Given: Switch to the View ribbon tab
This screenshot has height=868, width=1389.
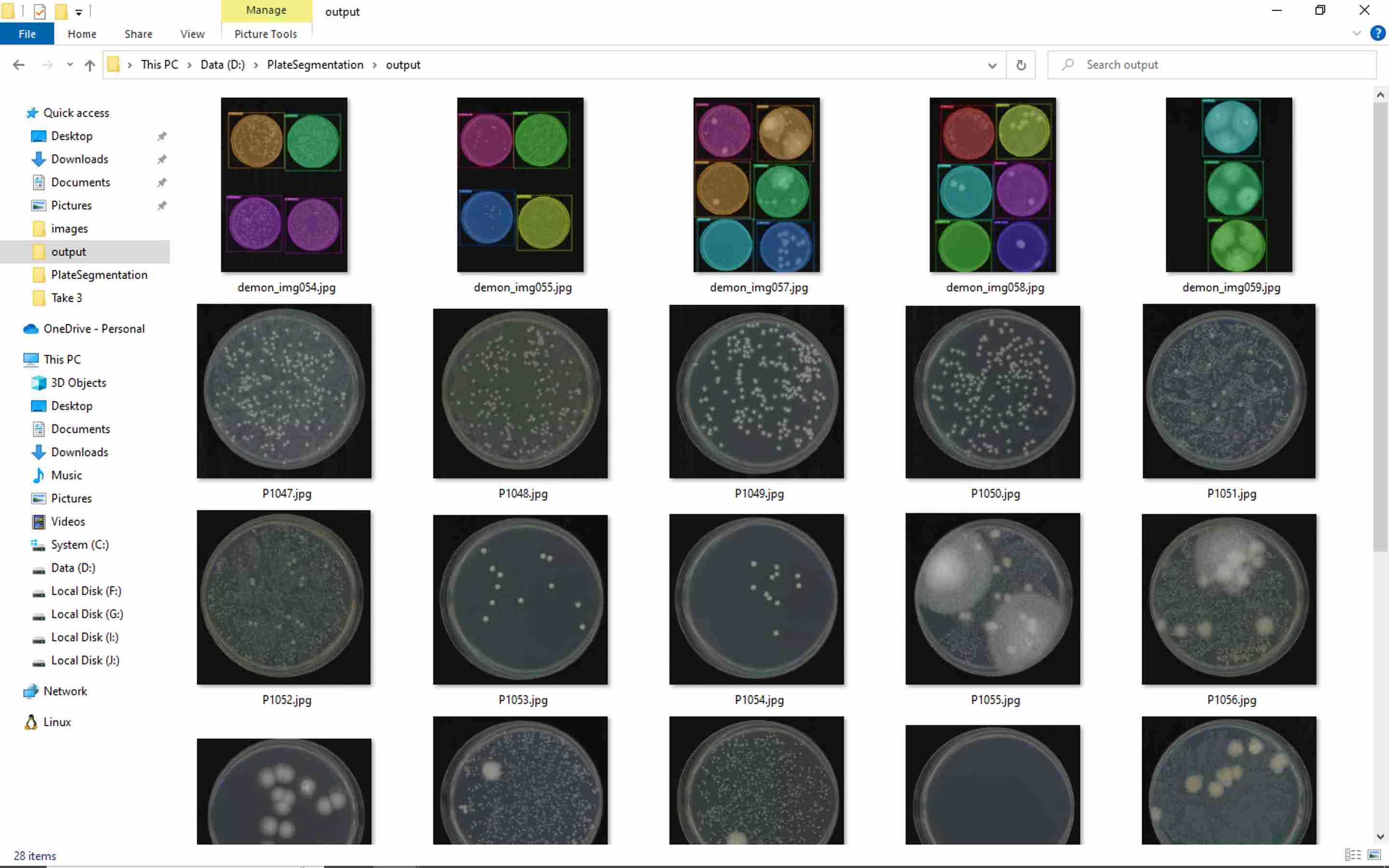Looking at the screenshot, I should tap(192, 34).
